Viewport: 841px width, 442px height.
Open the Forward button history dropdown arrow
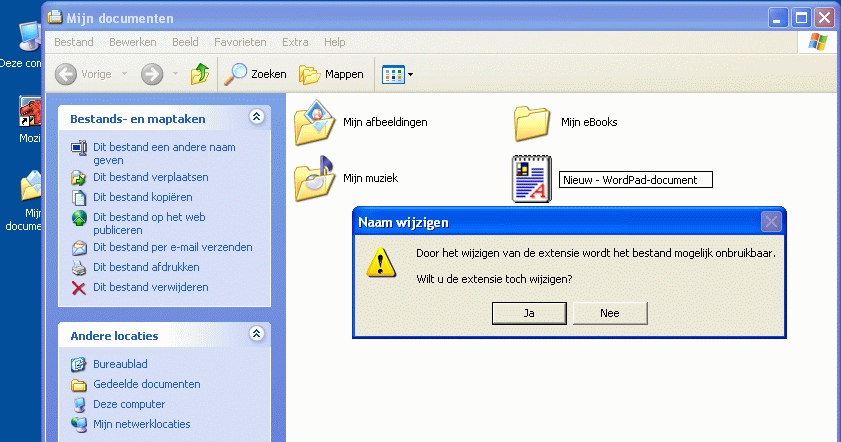click(175, 74)
